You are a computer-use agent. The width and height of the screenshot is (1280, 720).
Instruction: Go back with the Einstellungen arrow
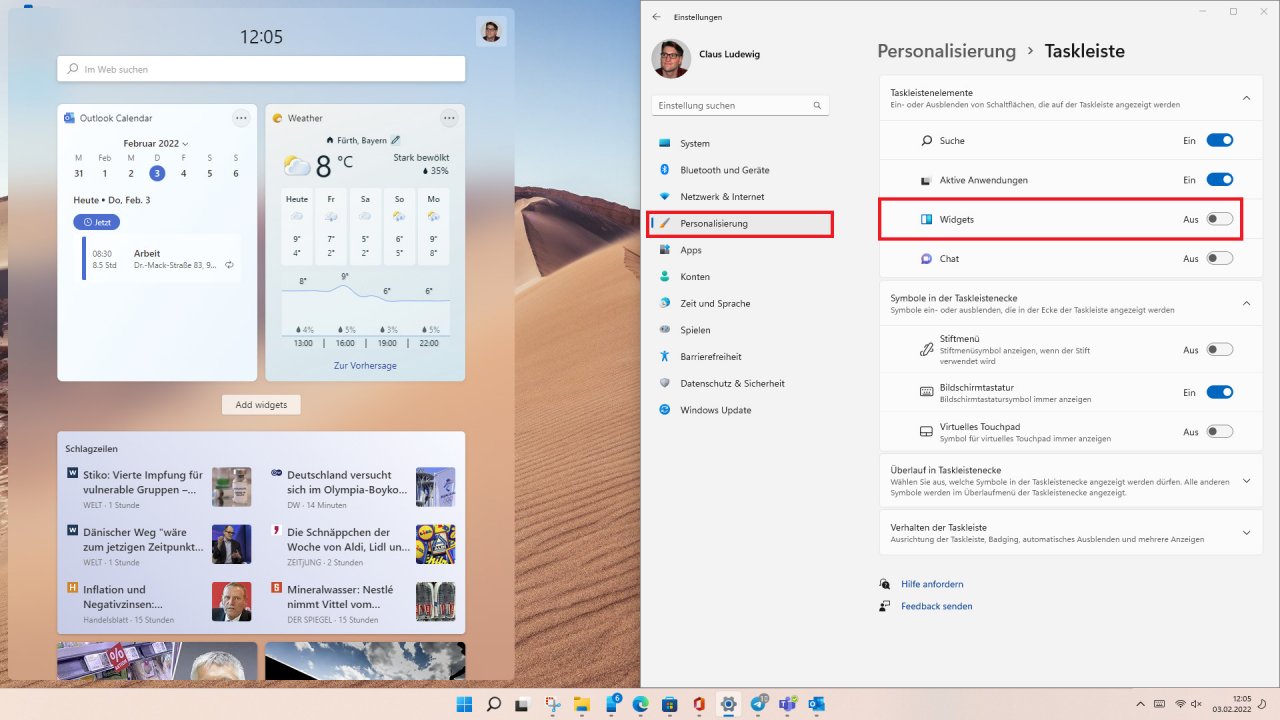click(x=656, y=17)
